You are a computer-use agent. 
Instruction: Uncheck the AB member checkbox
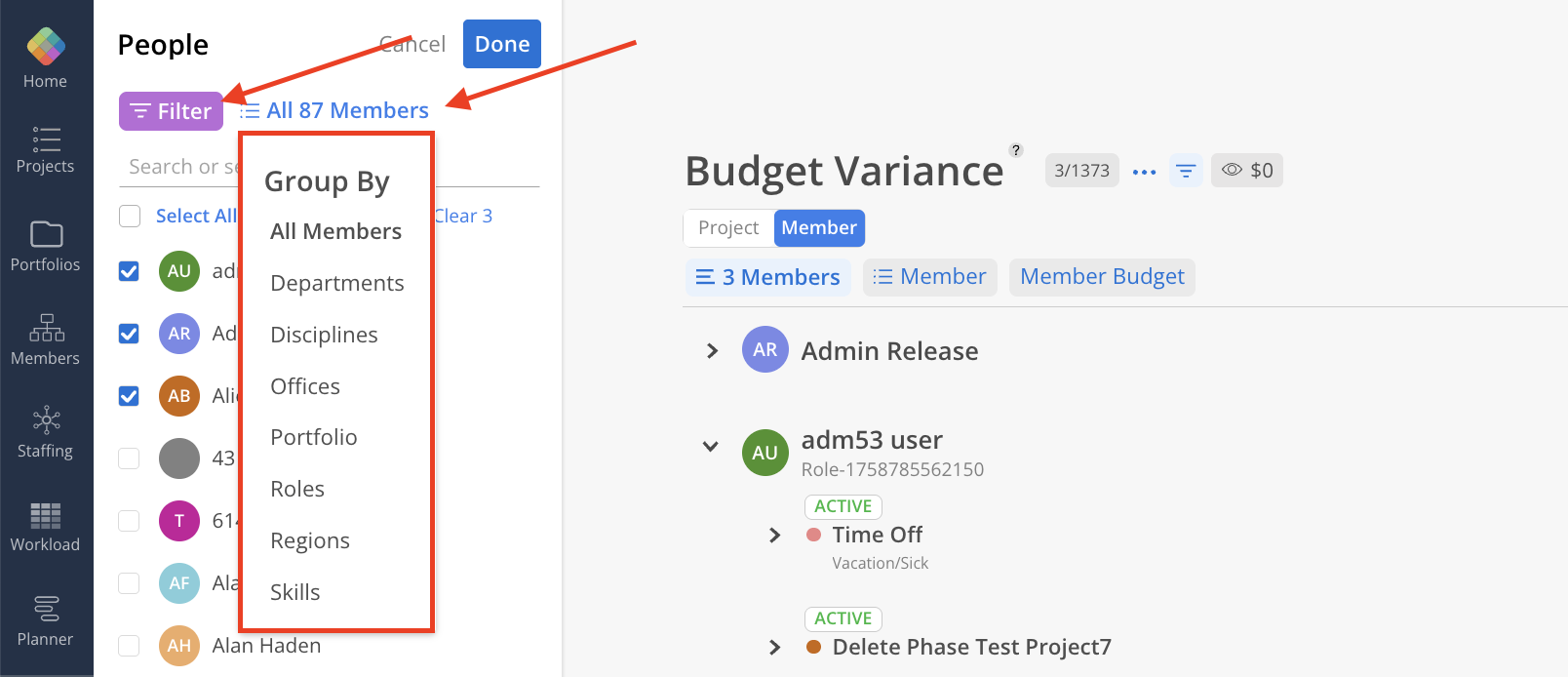tap(129, 396)
